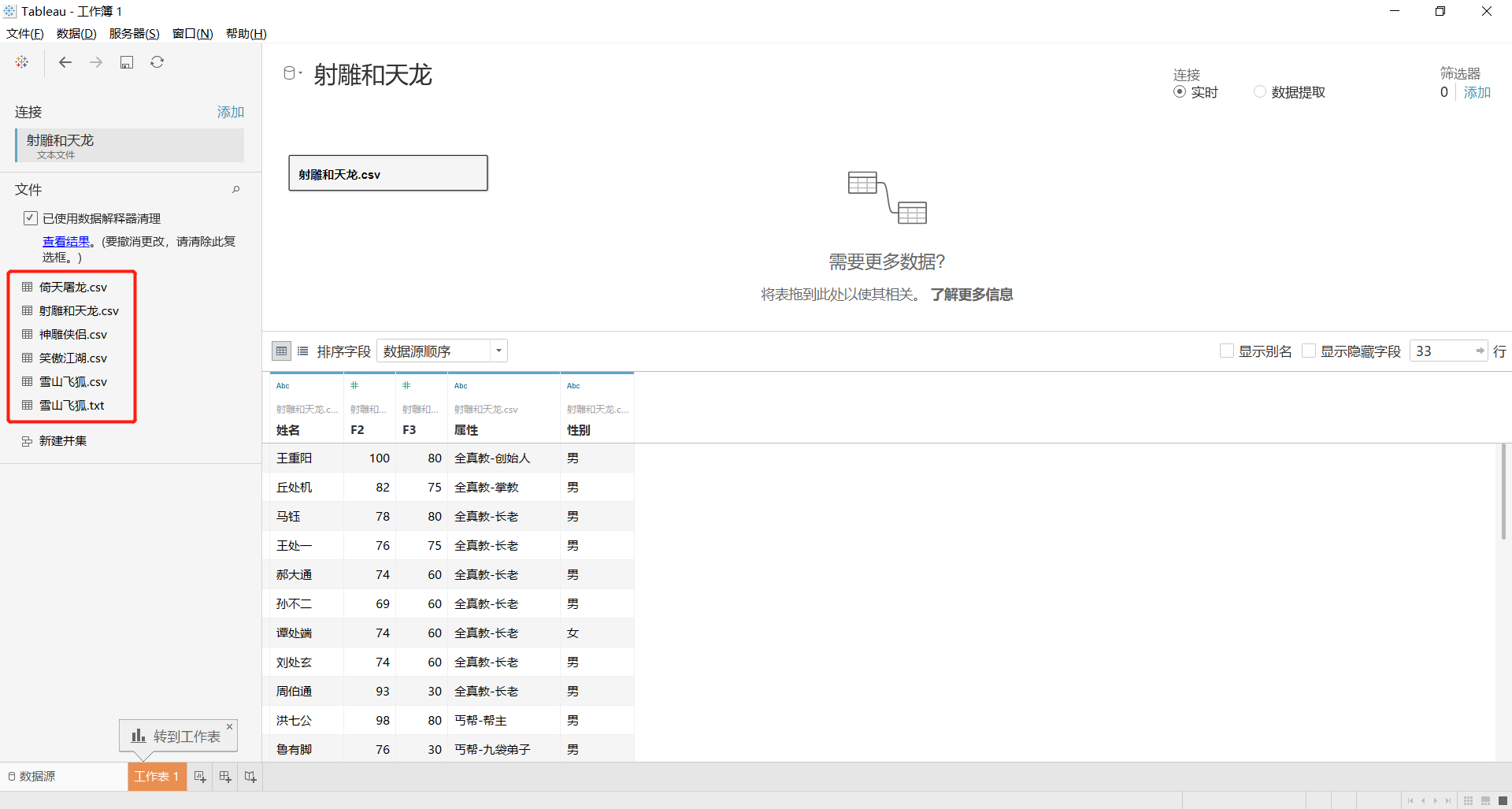Go back using the left arrow icon
The width and height of the screenshot is (1512, 809).
coord(65,62)
